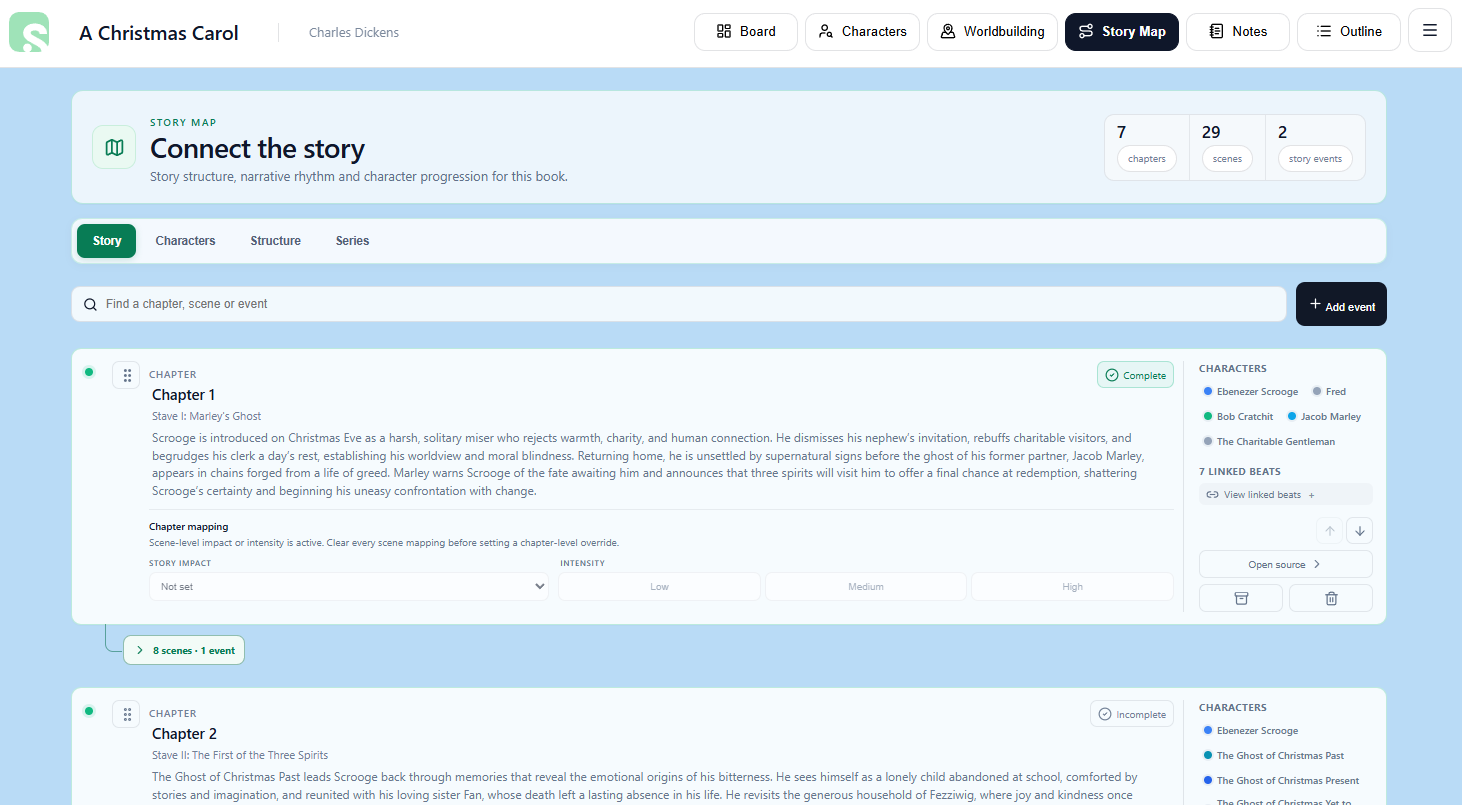Select Ebenezer Scrooge in Chapter 2 characters
The height and width of the screenshot is (805, 1462).
pyautogui.click(x=1250, y=731)
